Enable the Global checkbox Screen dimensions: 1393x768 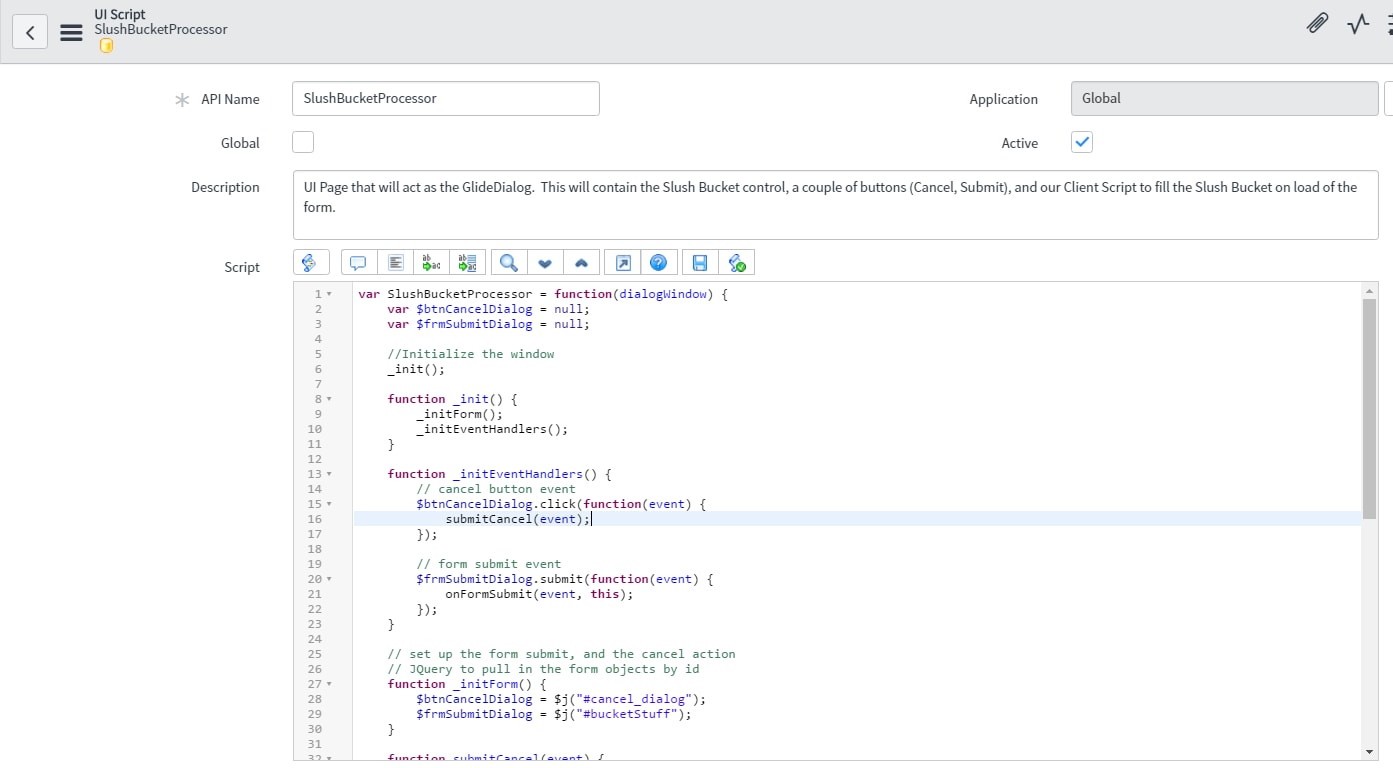click(302, 142)
